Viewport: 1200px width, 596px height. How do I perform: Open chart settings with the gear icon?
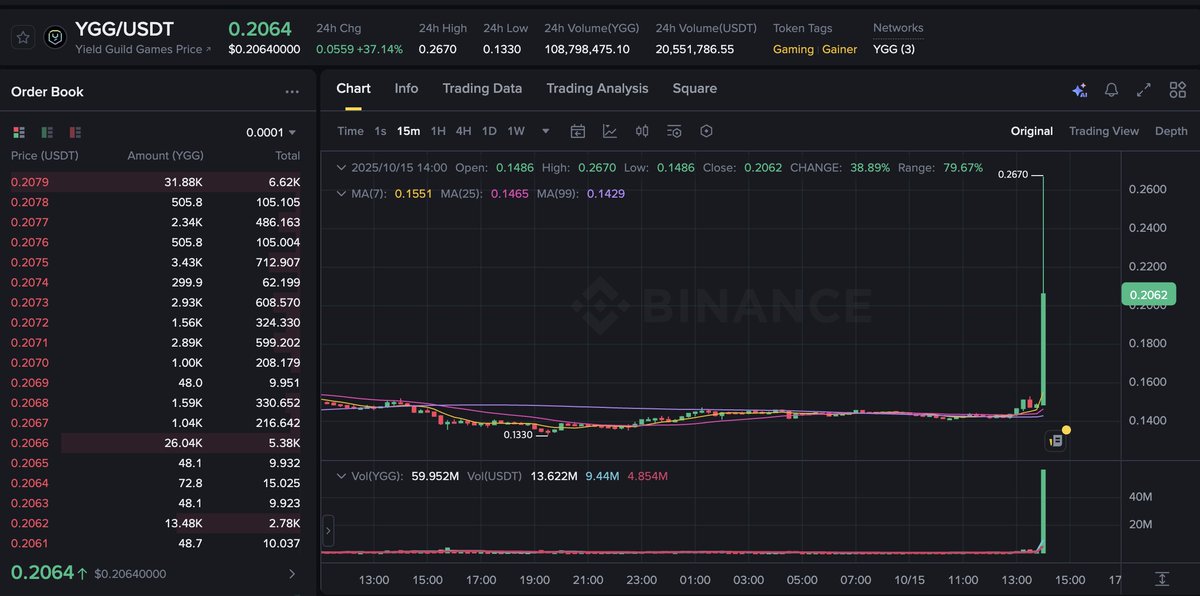(x=707, y=131)
